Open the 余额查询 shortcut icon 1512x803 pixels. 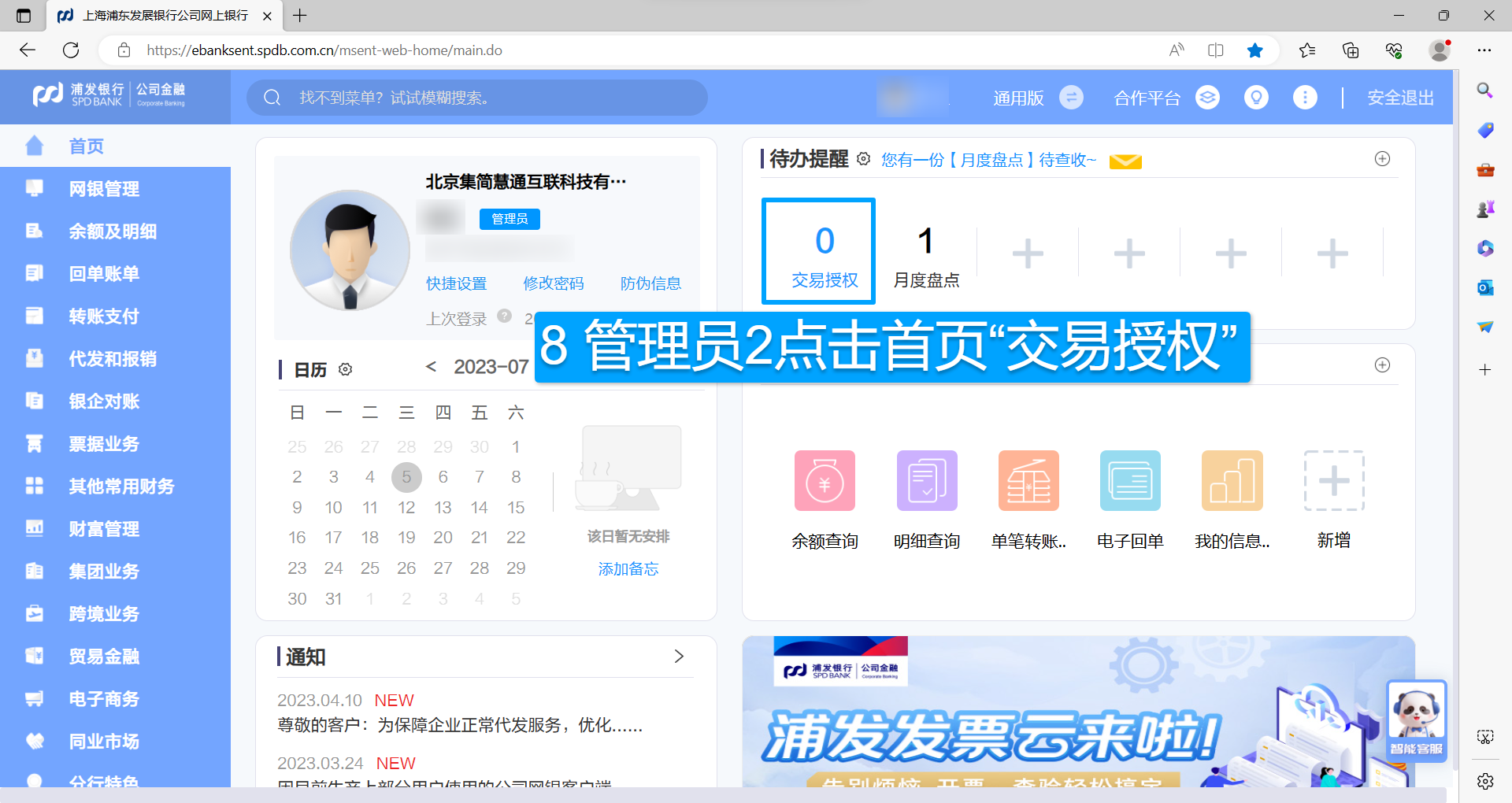[825, 480]
